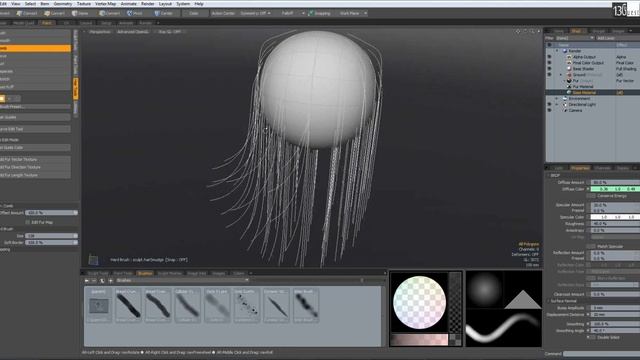Expand the Ground material group

[x=561, y=75]
